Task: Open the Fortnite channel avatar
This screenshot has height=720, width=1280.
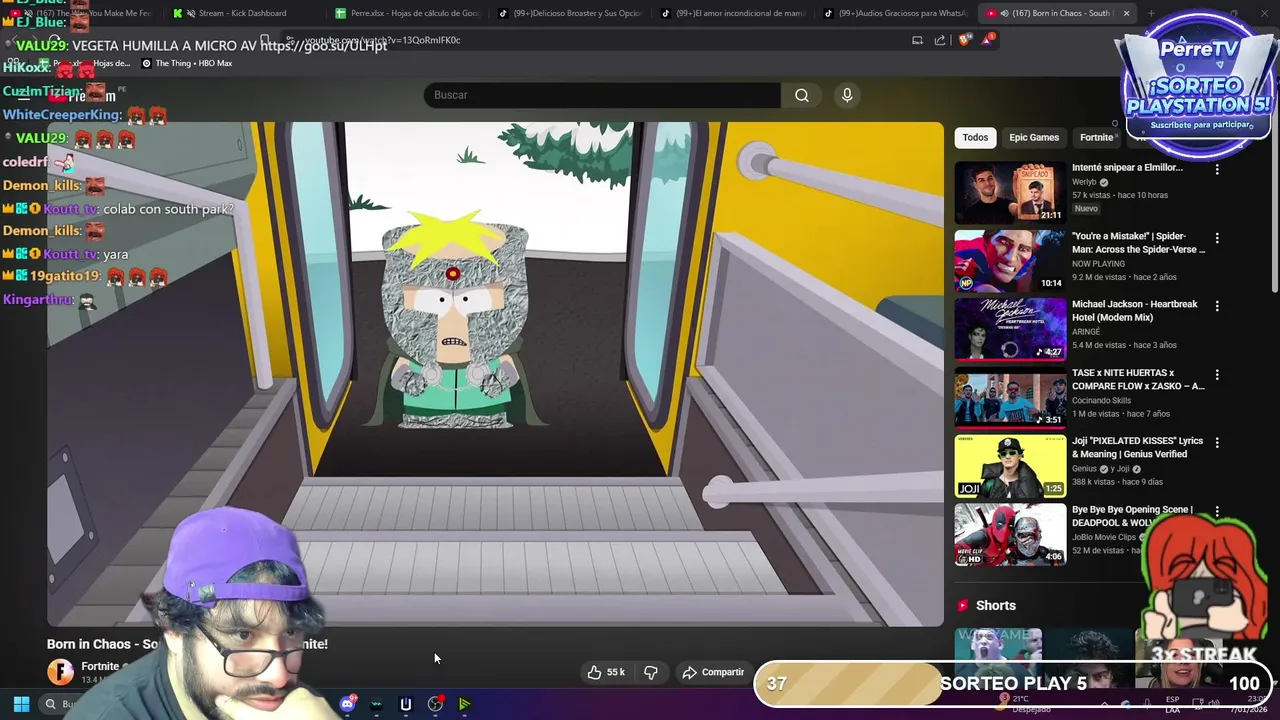Action: (60, 672)
